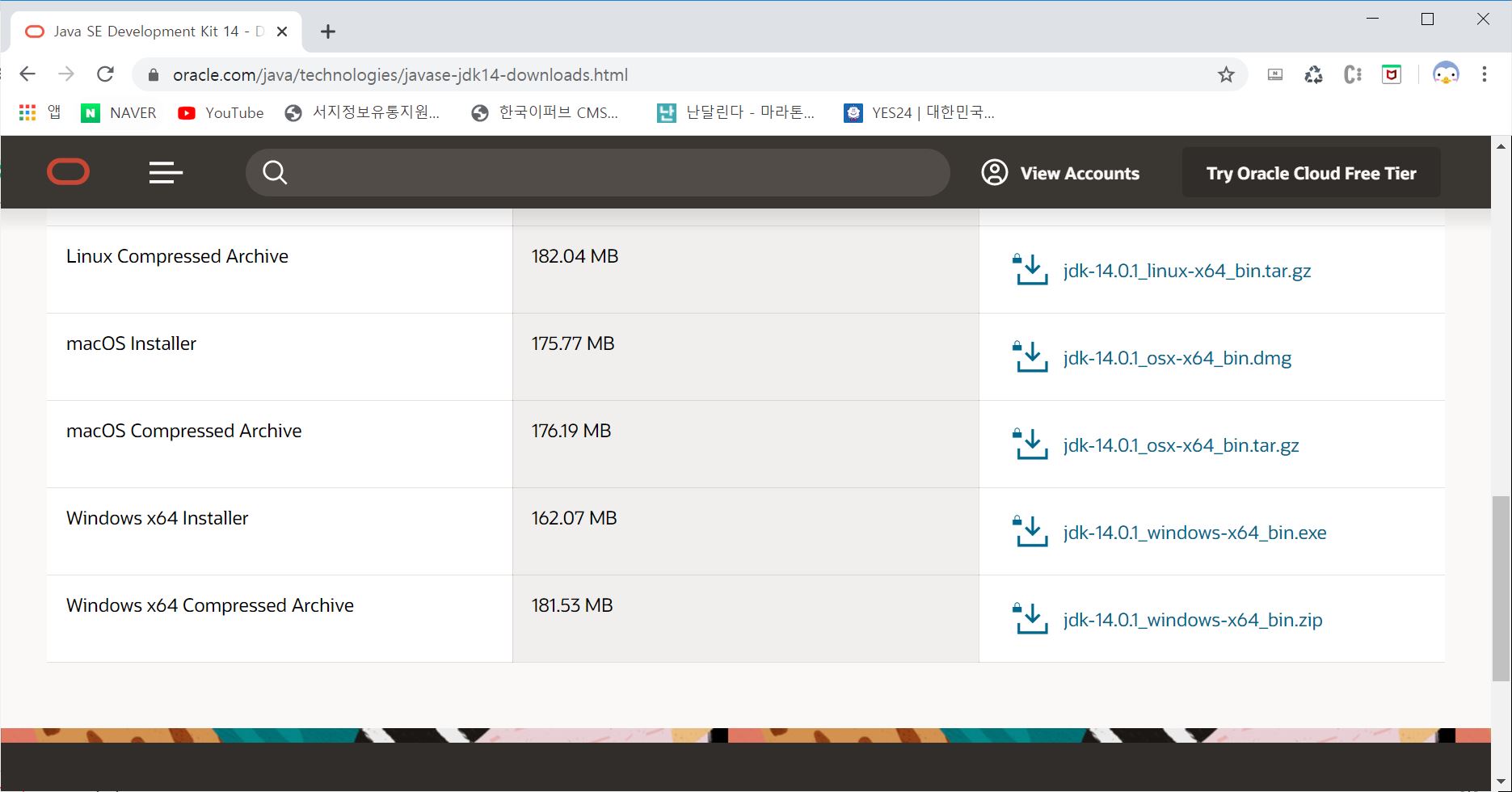Download jdk-14.0.1_linux-x64_bin.tar.gz link

(1186, 271)
